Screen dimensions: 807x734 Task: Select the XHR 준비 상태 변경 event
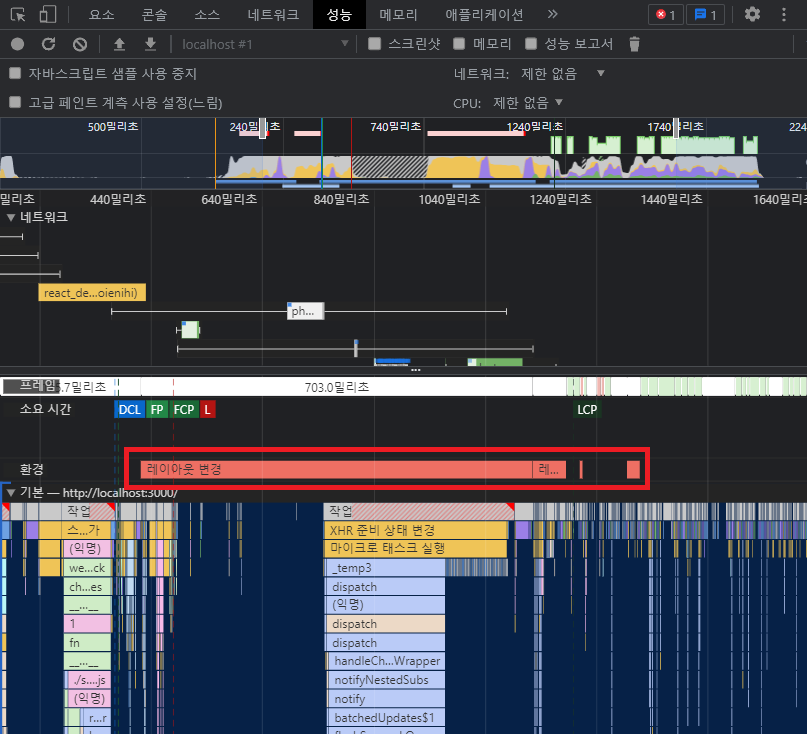click(x=416, y=530)
